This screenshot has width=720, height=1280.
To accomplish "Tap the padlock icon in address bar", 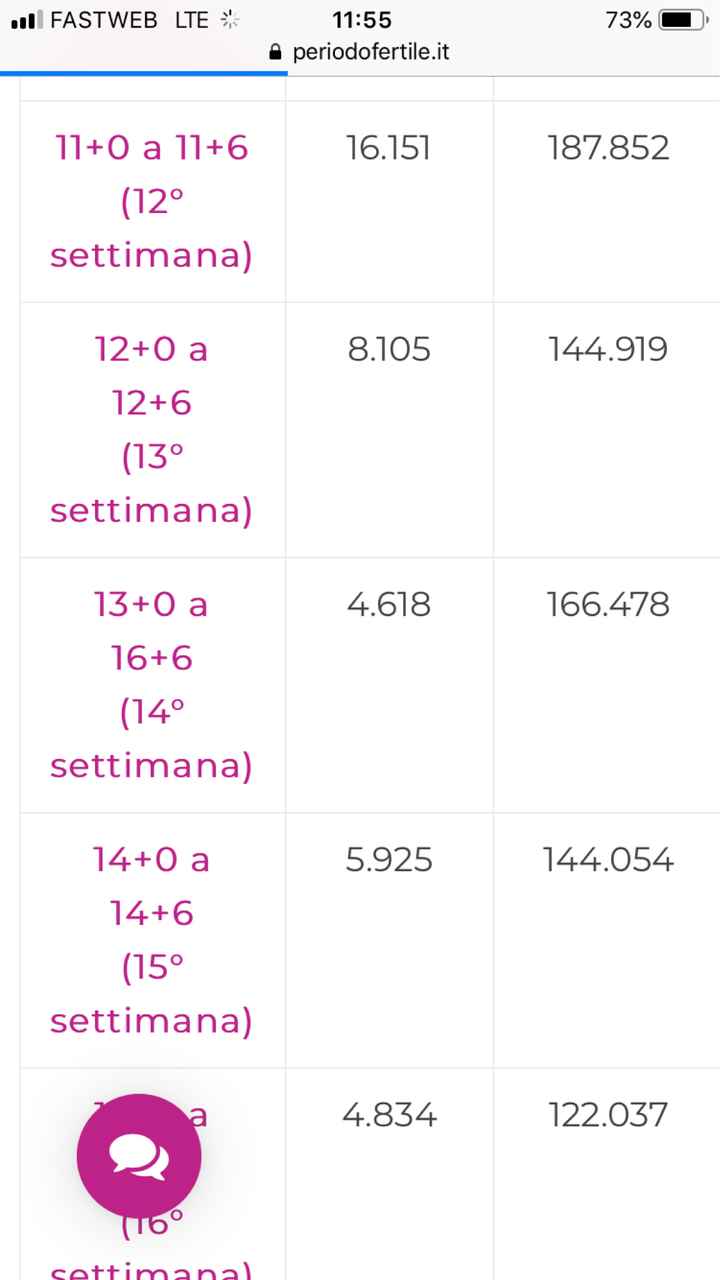I will (x=276, y=52).
